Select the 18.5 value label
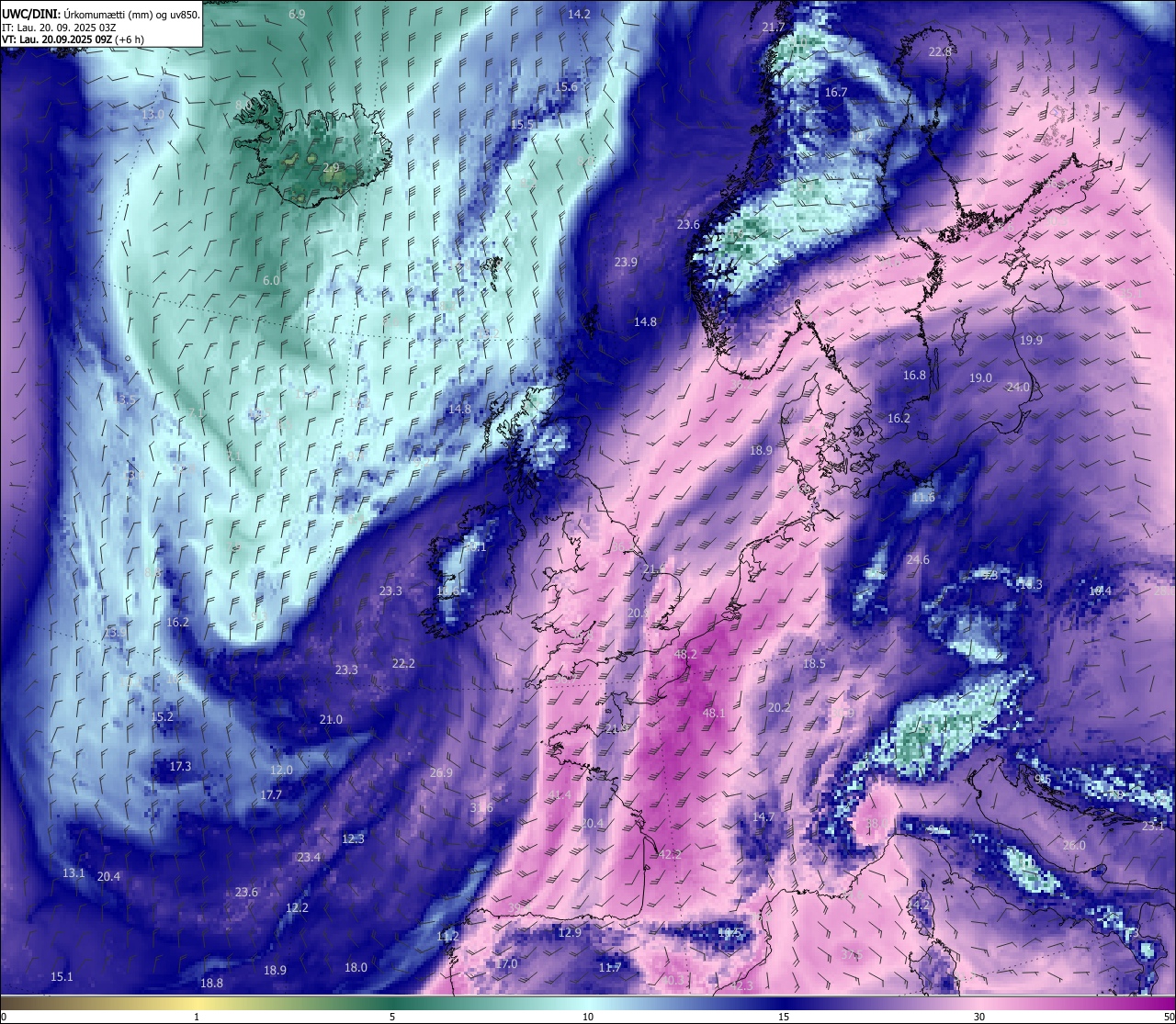1176x1024 pixels. click(814, 663)
